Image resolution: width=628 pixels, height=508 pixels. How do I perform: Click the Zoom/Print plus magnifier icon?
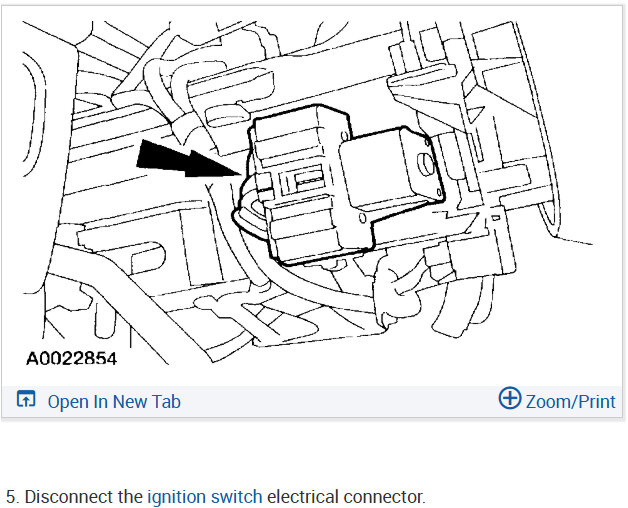coord(510,398)
